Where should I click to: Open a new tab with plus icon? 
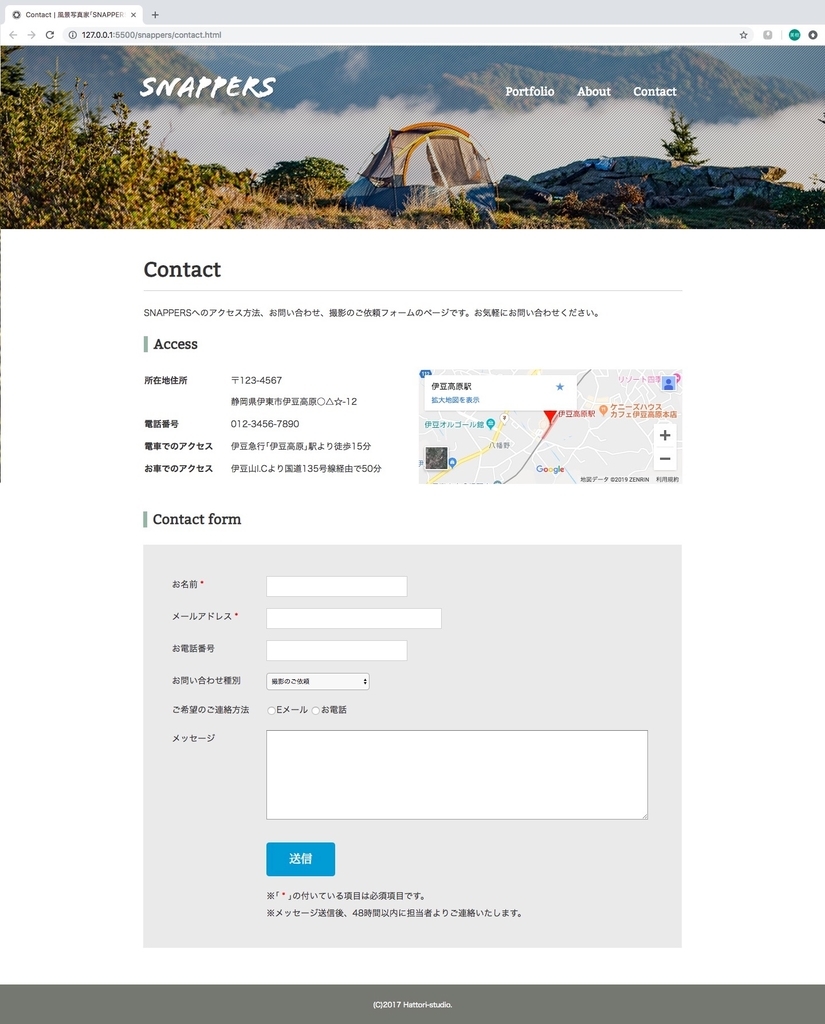pos(155,14)
